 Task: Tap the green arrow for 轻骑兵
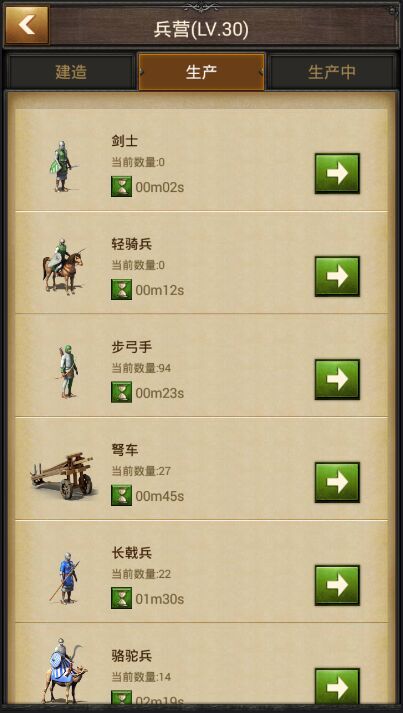(x=337, y=276)
